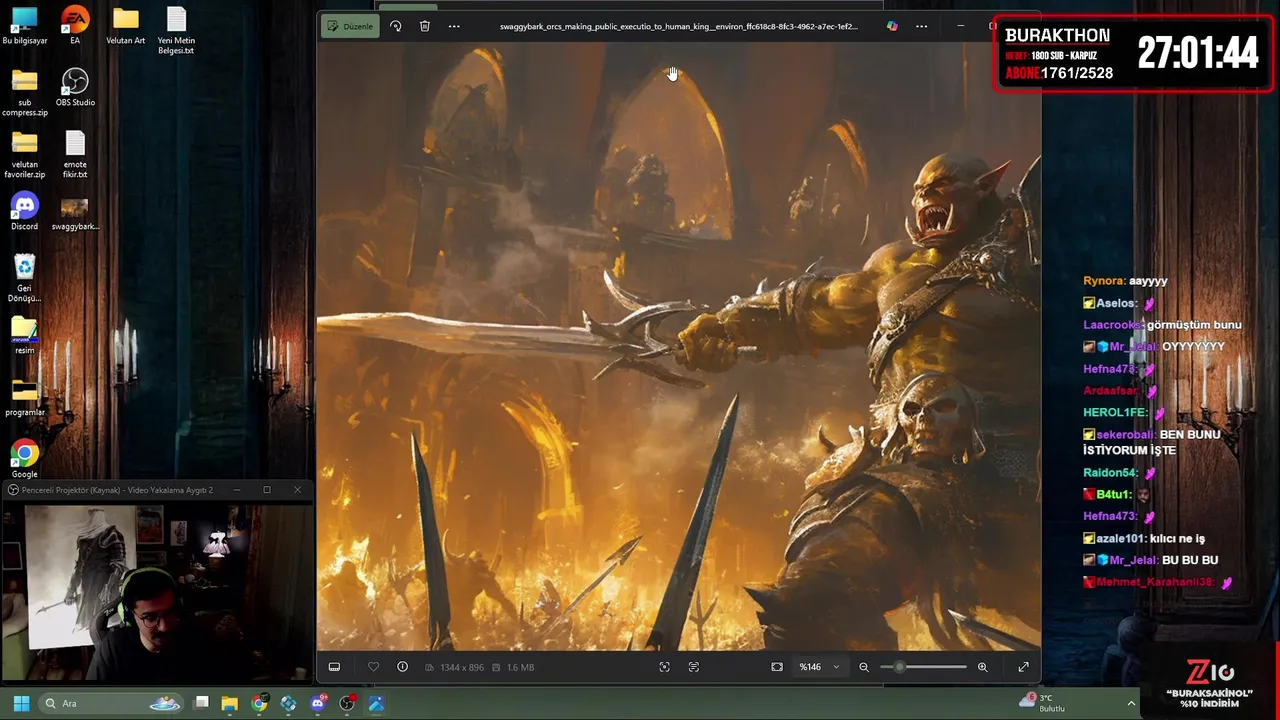Viewport: 1280px width, 720px height.
Task: Open the blue hexagon app on the taskbar
Action: [x=288, y=703]
